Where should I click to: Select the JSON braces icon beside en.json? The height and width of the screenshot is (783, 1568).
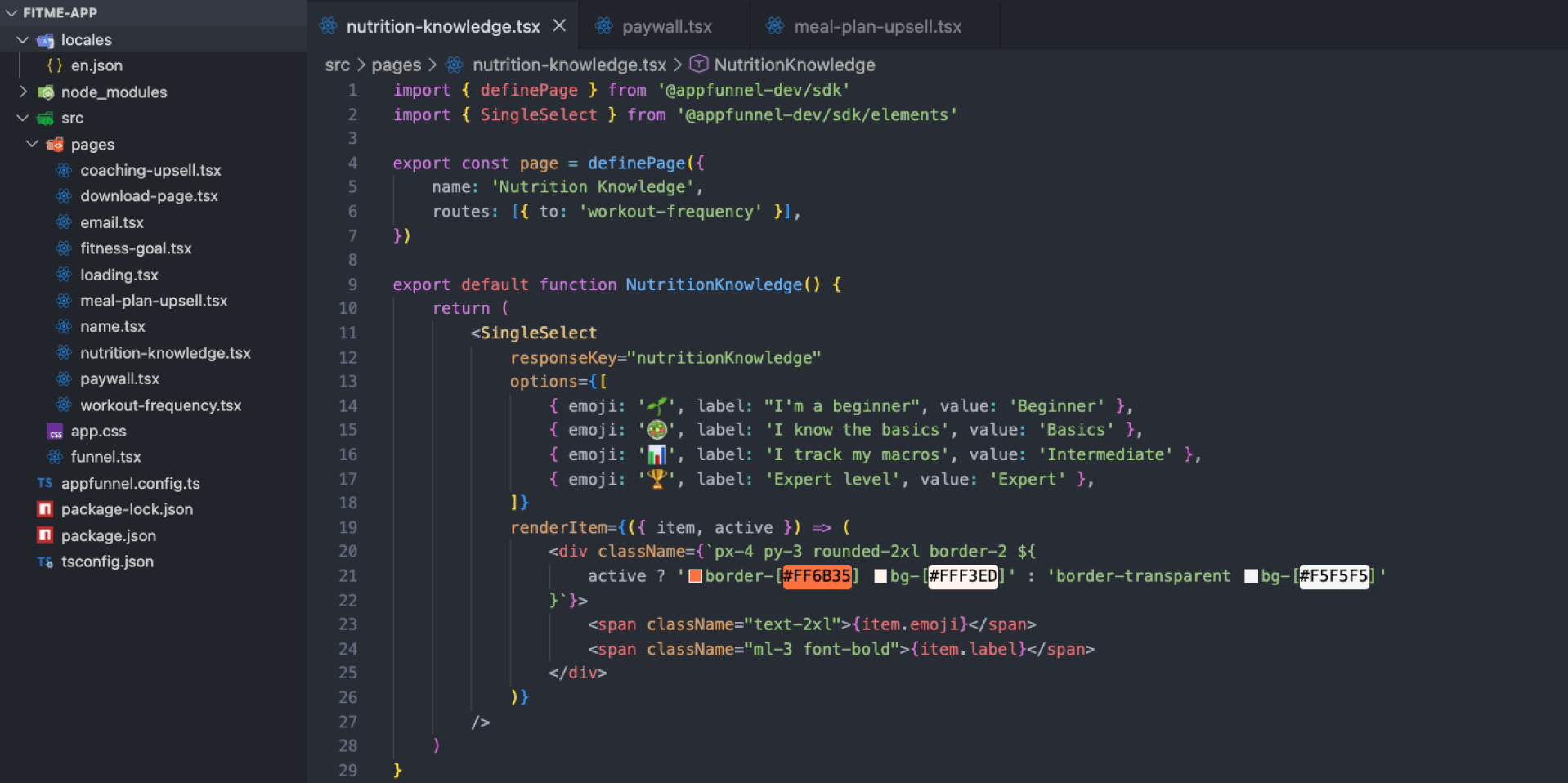(55, 65)
